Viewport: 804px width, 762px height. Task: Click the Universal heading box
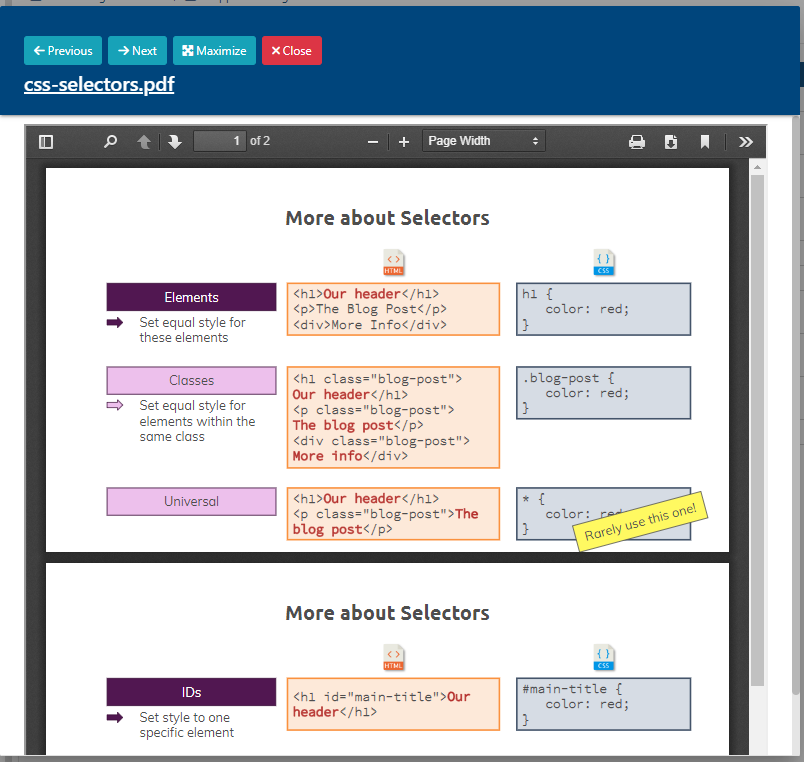[191, 501]
